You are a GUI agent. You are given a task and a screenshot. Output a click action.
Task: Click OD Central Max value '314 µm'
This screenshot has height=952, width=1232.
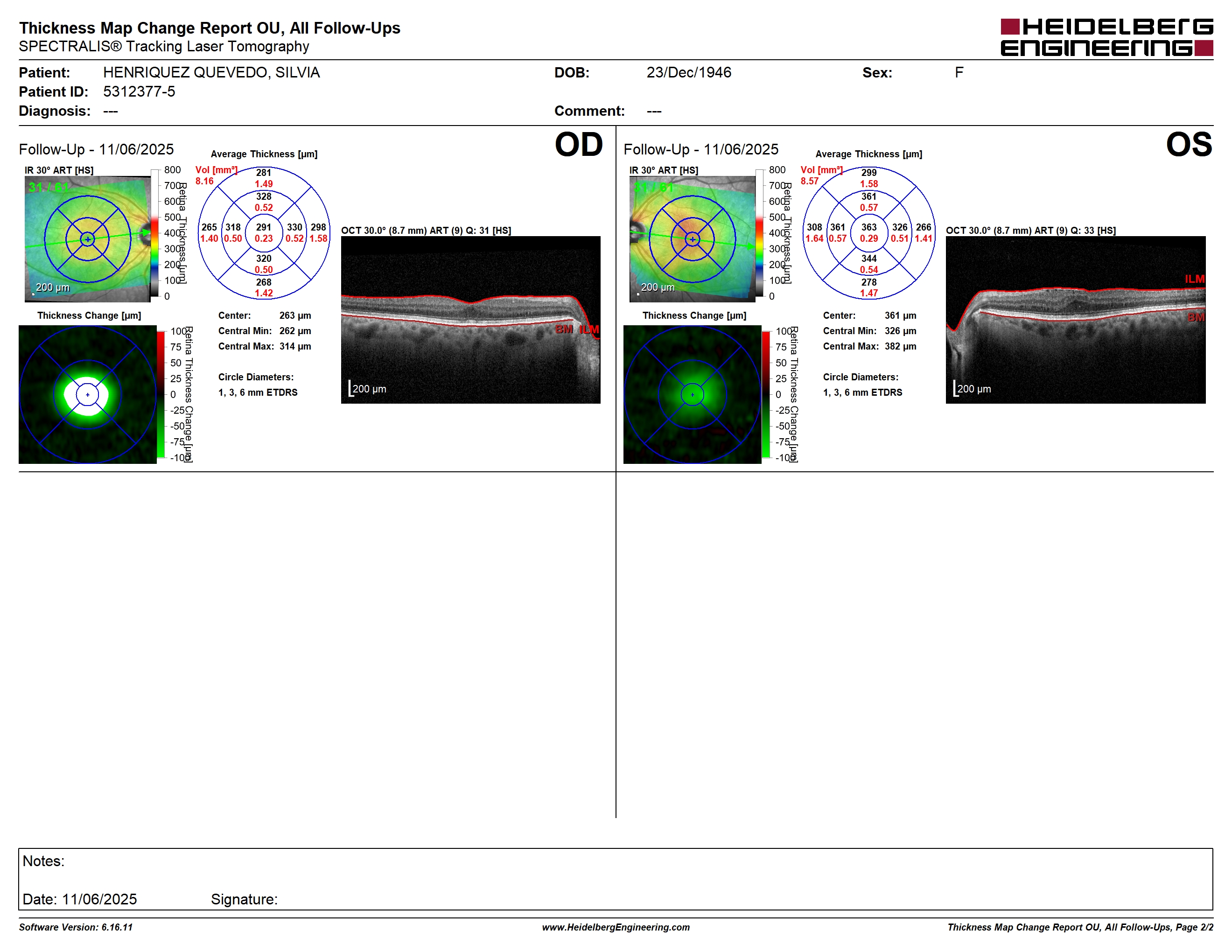(295, 346)
